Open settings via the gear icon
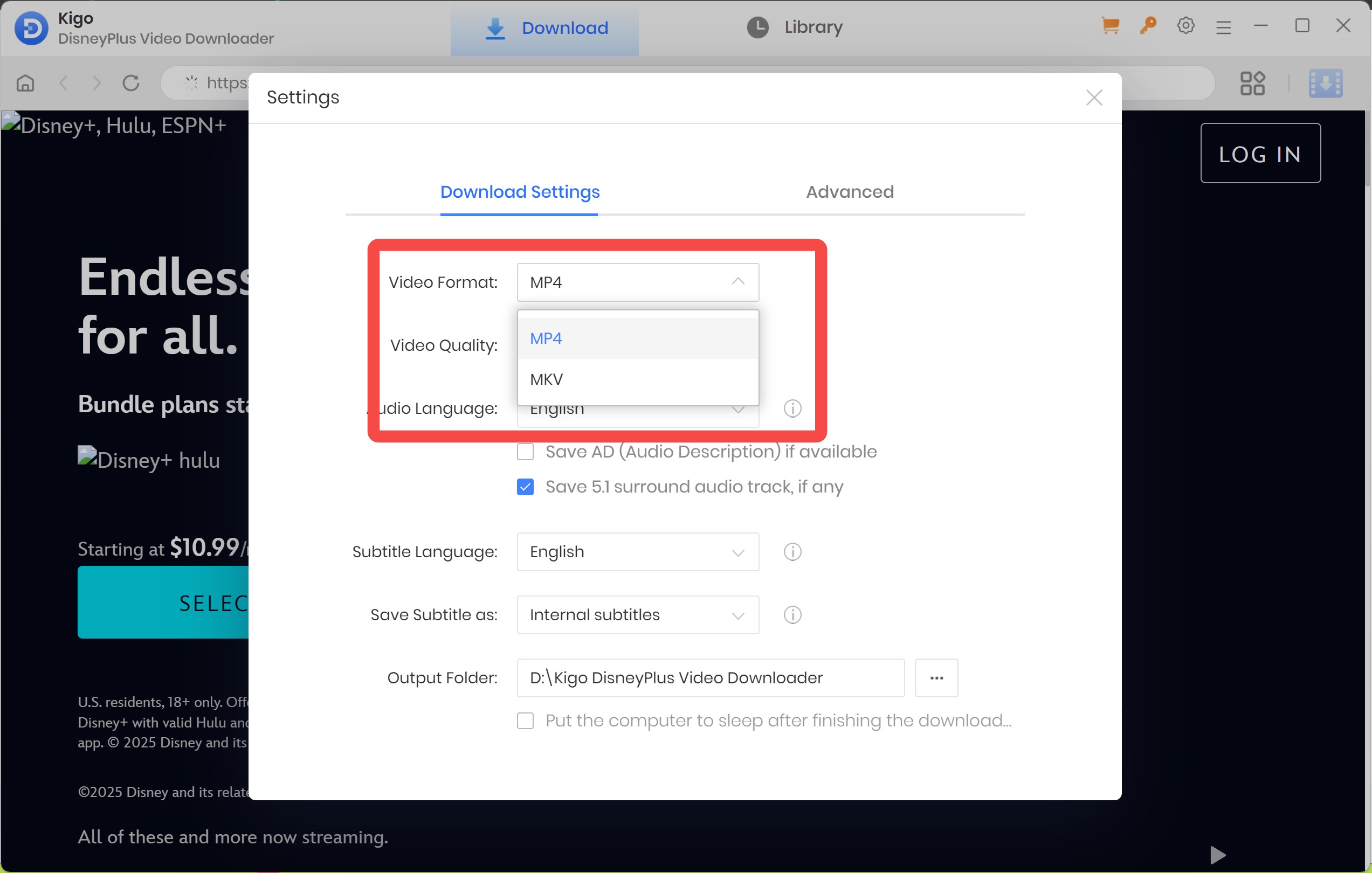1372x873 pixels. [x=1185, y=26]
